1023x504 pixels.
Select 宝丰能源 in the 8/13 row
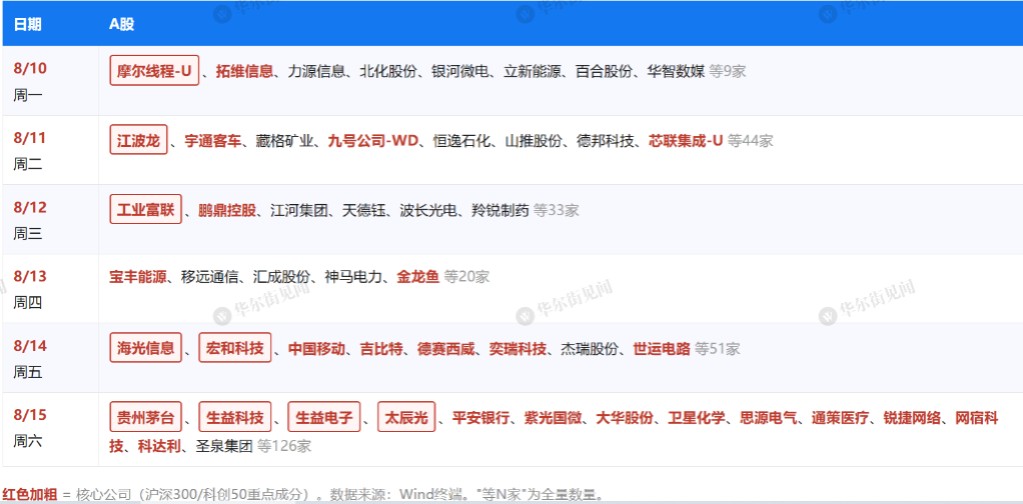coord(138,276)
